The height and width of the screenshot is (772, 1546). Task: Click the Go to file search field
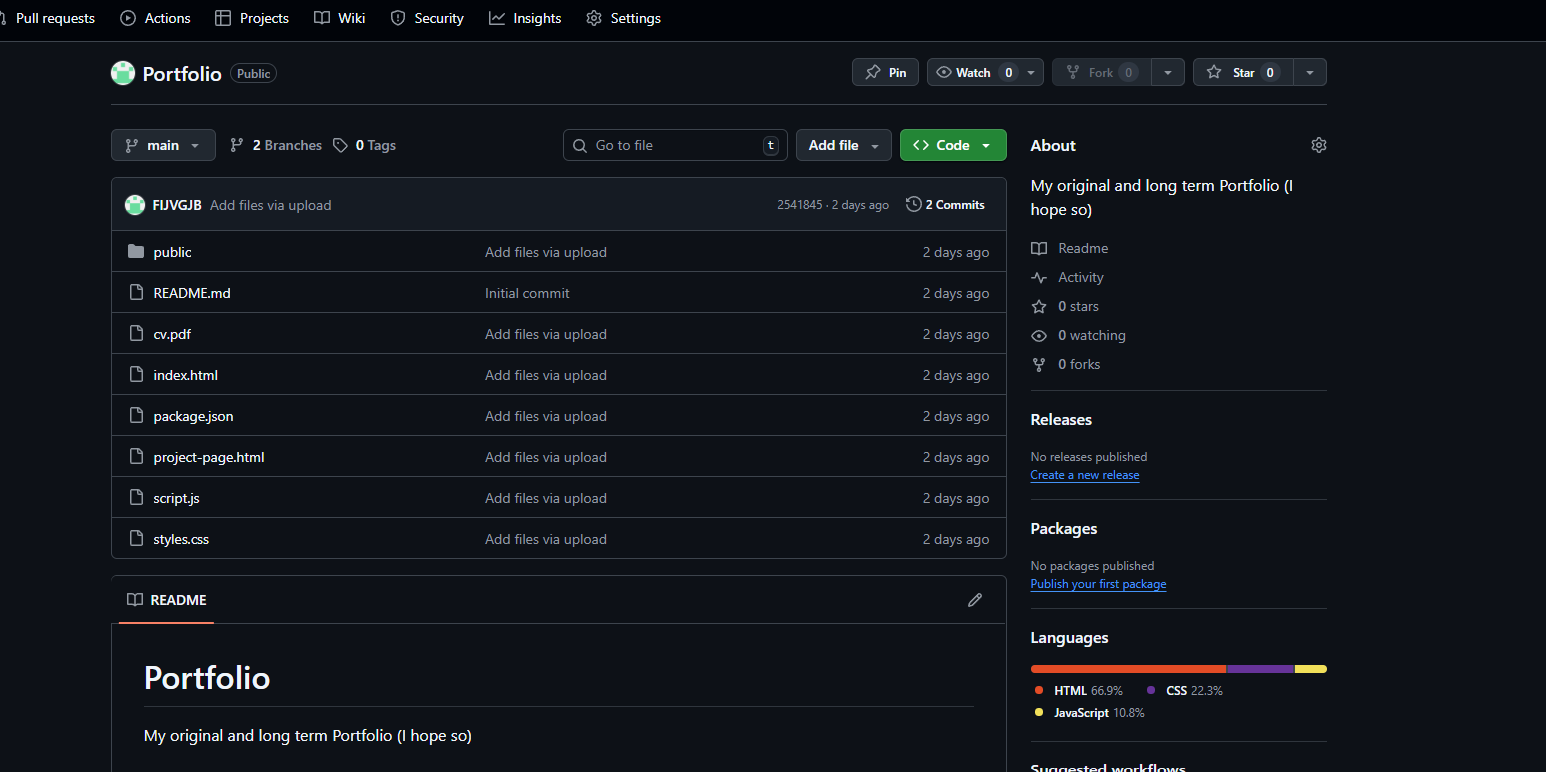click(675, 145)
